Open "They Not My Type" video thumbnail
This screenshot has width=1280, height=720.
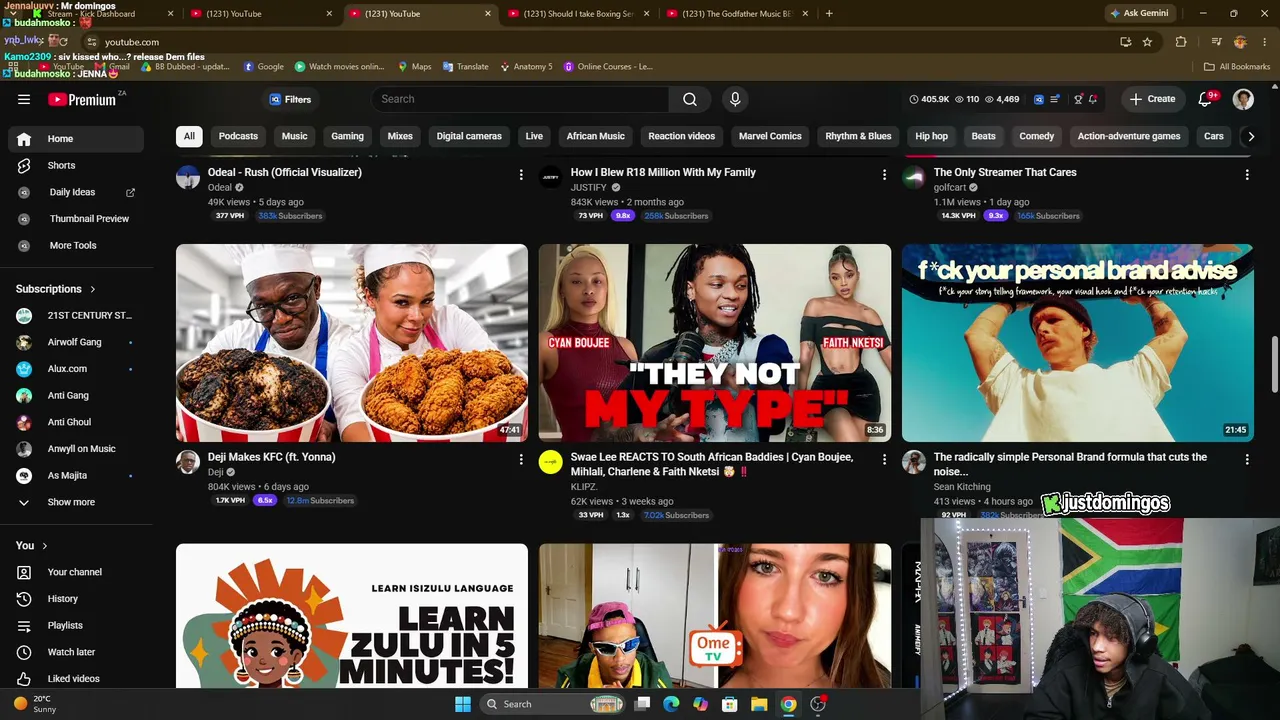pos(715,343)
